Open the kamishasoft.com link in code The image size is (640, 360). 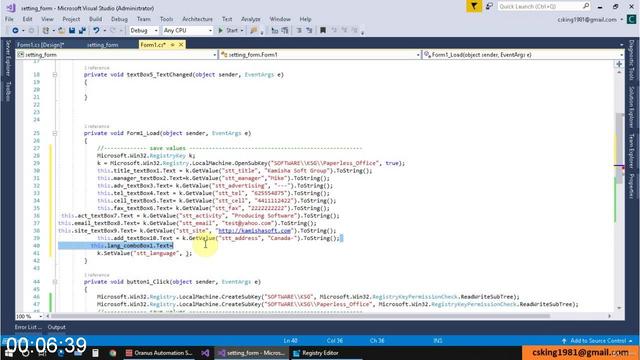tap(254, 231)
